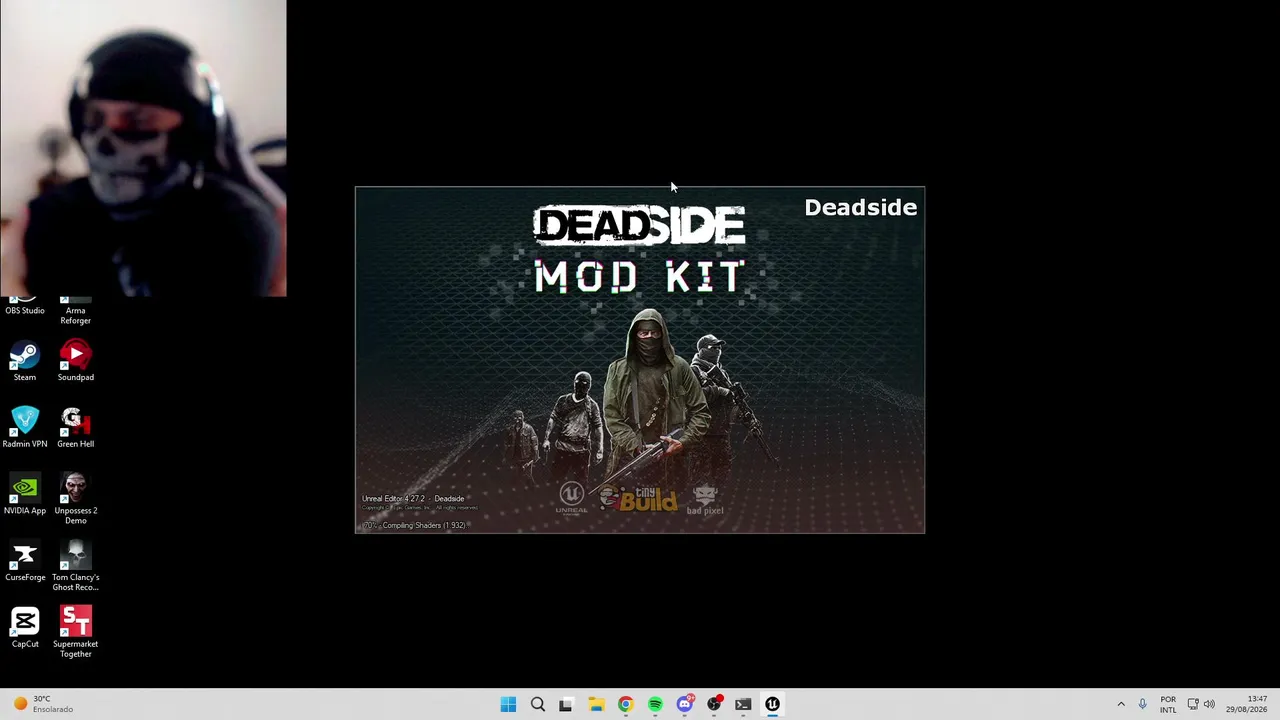Open the CapCut desktop shortcut
The width and height of the screenshot is (1280, 720).
coord(25,628)
